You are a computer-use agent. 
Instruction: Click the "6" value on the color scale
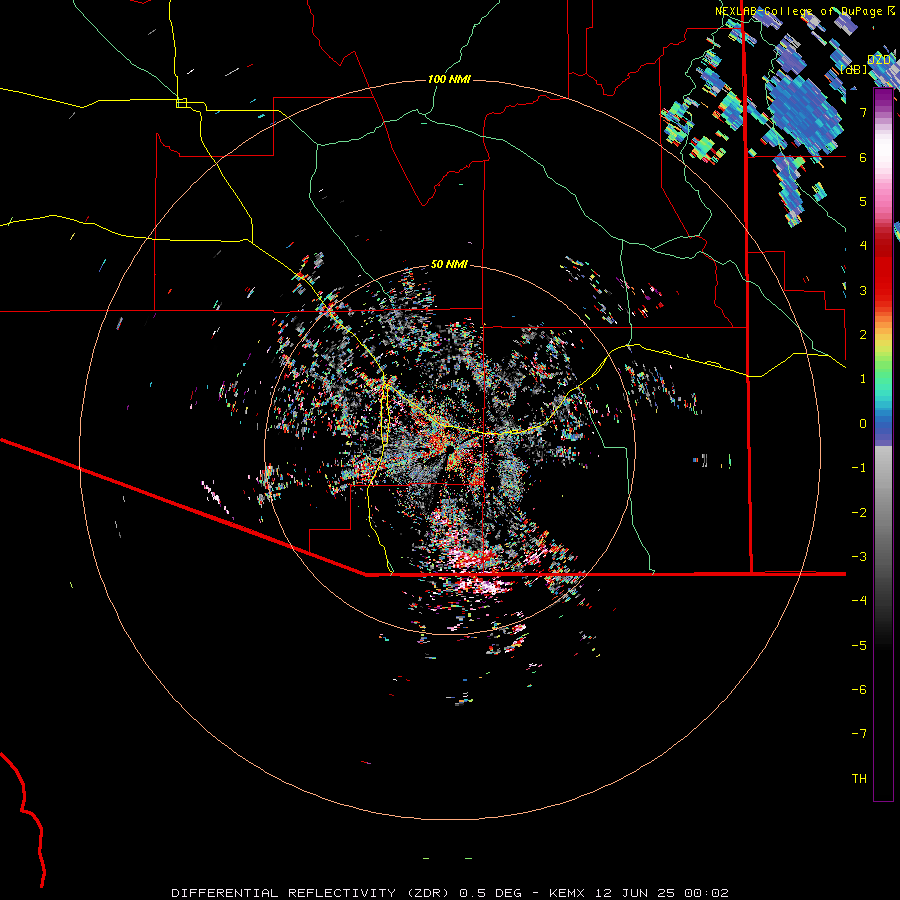point(863,157)
